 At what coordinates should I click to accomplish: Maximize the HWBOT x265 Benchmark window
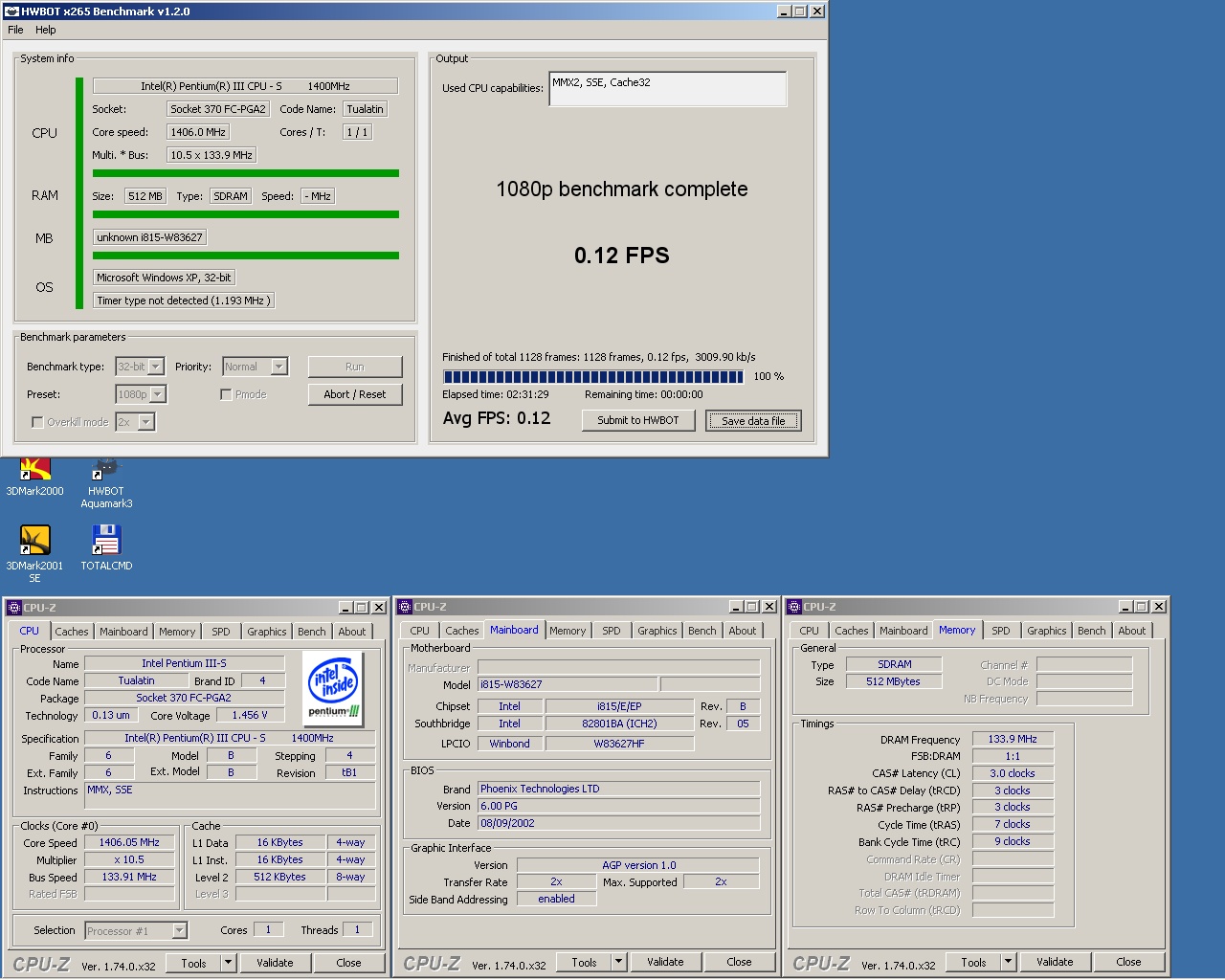(x=800, y=11)
